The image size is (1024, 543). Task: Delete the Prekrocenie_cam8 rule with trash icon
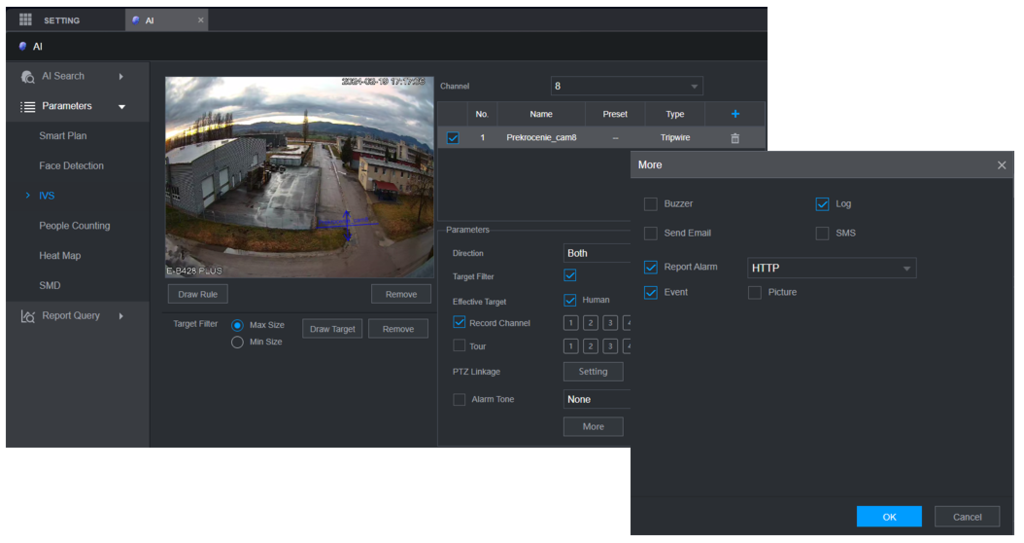point(735,138)
